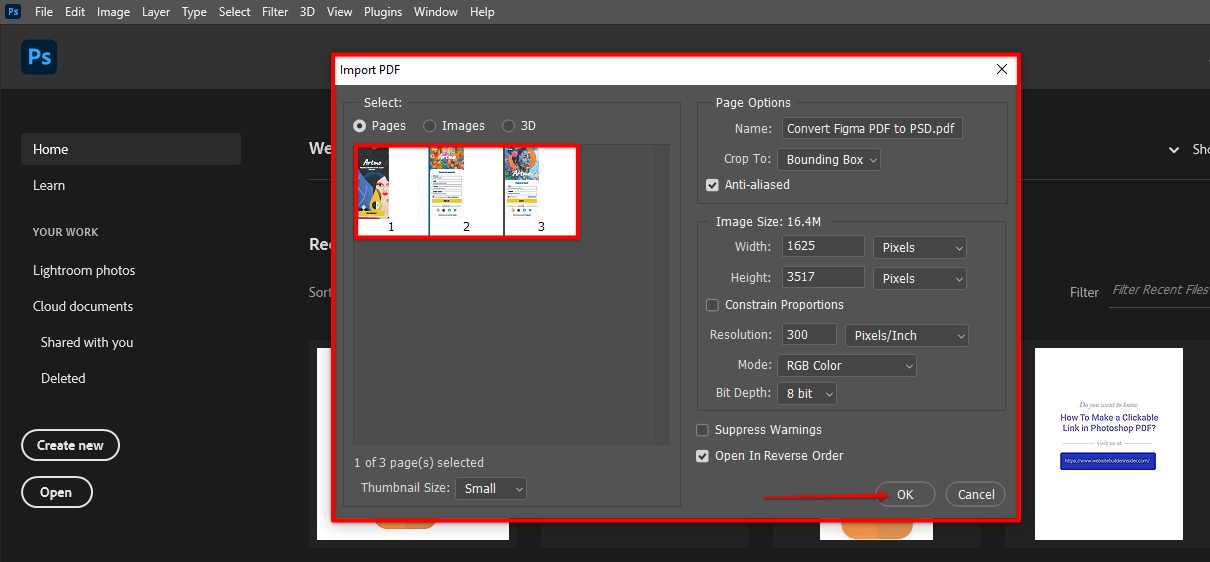Select page 1 thumbnail

click(391, 191)
